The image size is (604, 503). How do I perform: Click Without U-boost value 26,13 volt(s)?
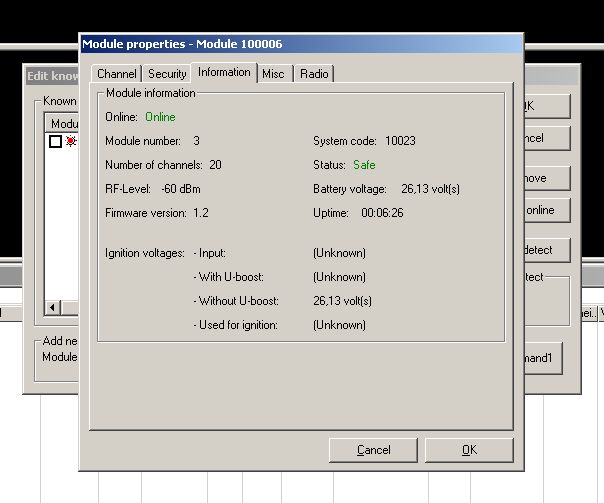(x=342, y=301)
